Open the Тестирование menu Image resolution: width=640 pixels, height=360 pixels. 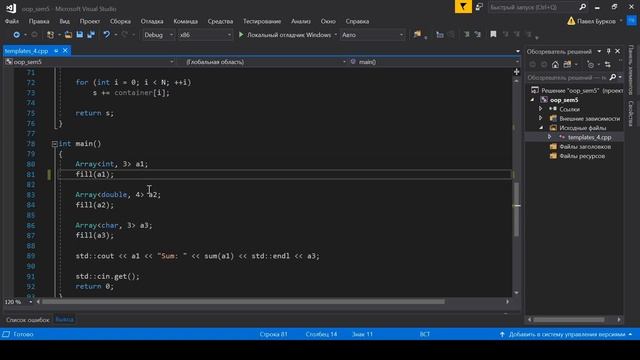pyautogui.click(x=262, y=21)
